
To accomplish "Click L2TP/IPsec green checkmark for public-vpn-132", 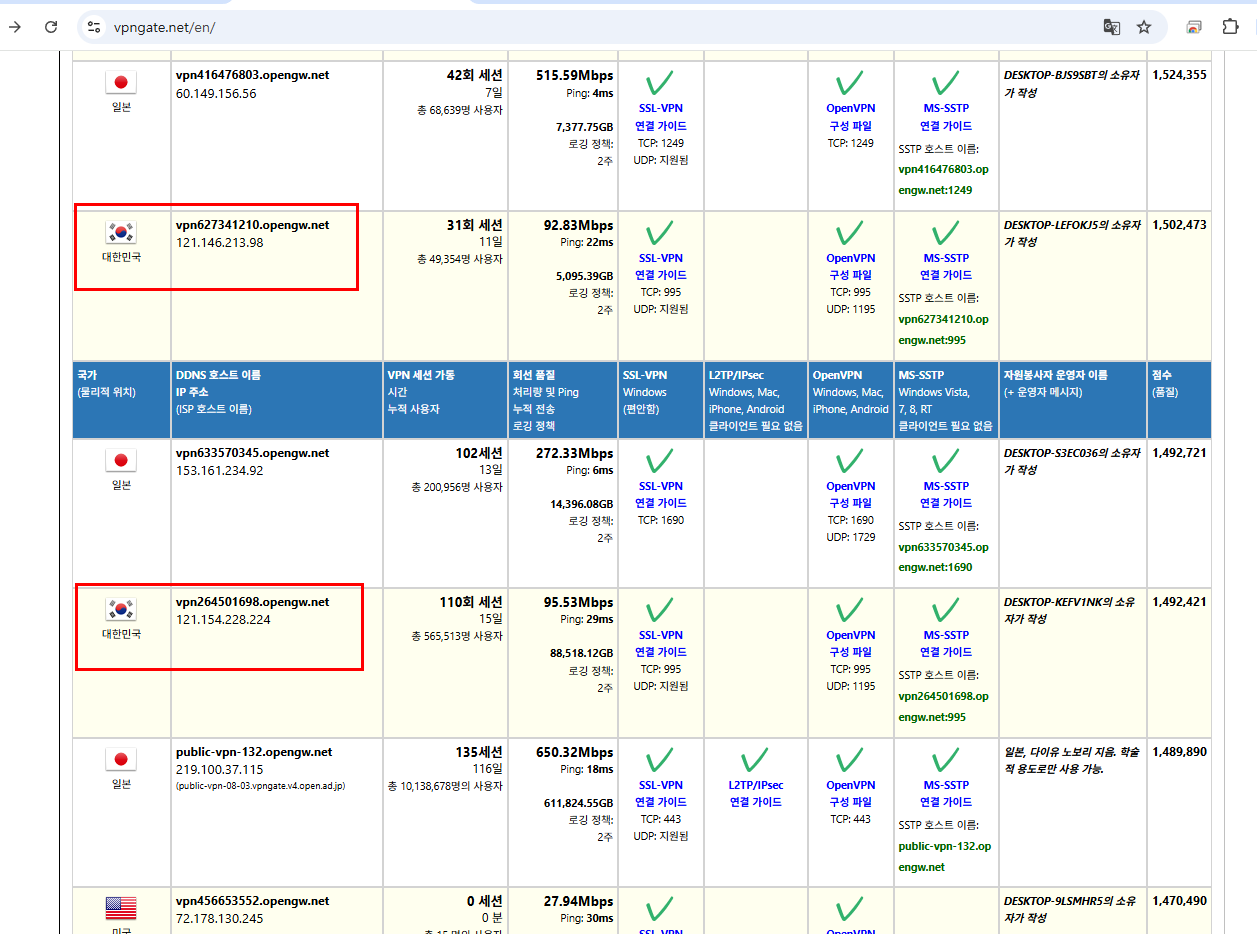I will click(756, 760).
